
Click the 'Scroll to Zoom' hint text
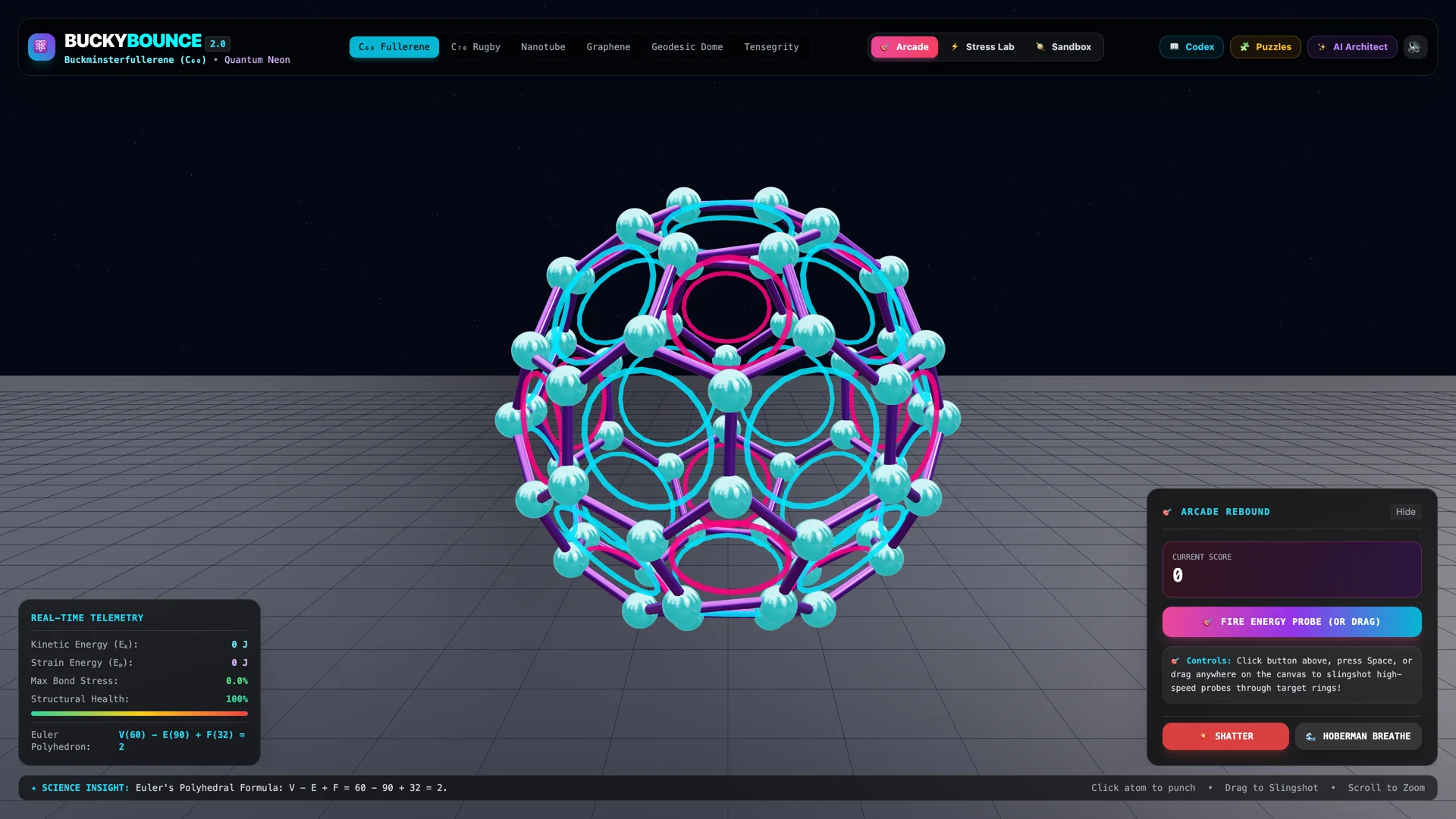1386,788
